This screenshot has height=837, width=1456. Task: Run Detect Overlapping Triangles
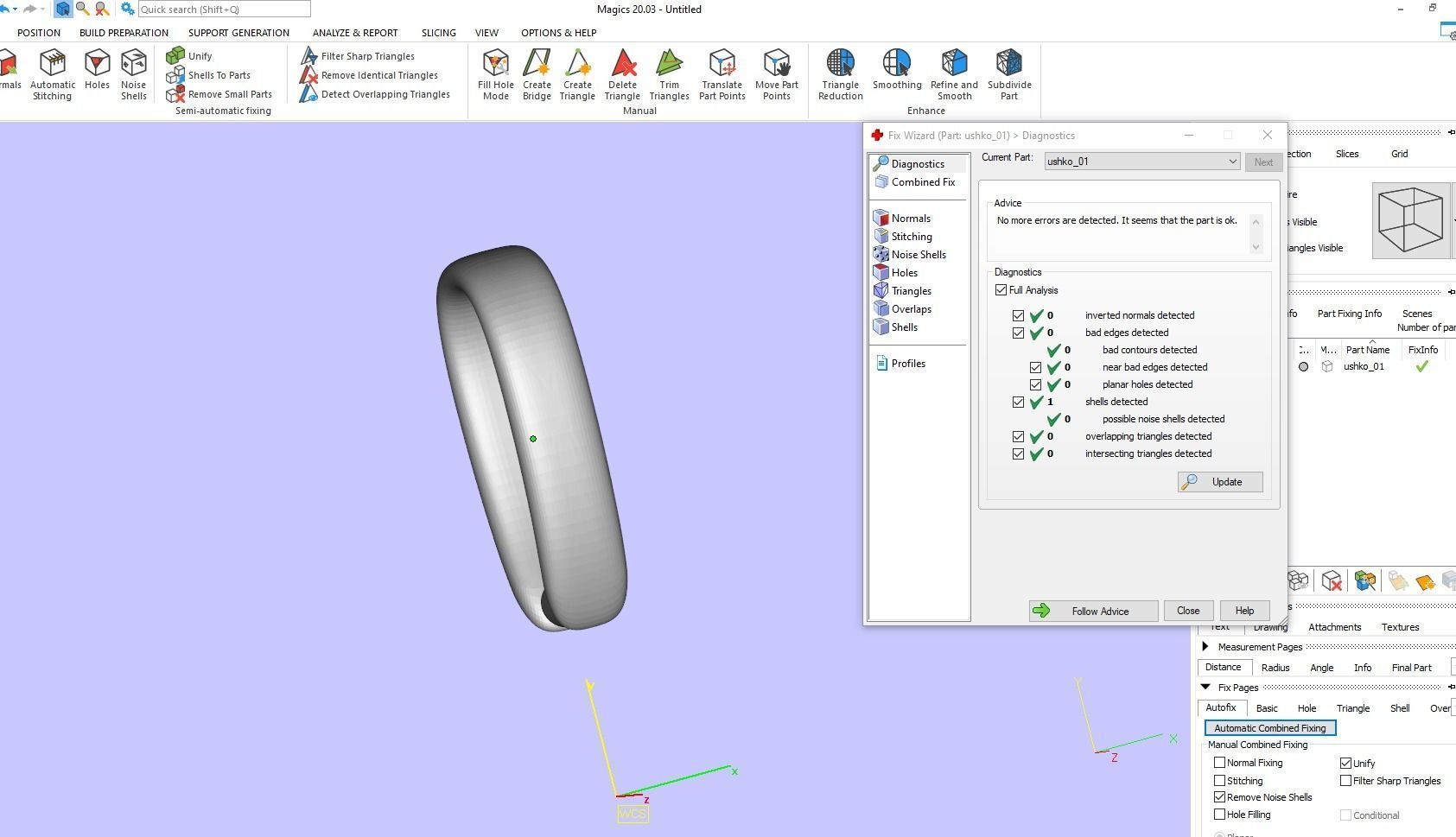[375, 94]
